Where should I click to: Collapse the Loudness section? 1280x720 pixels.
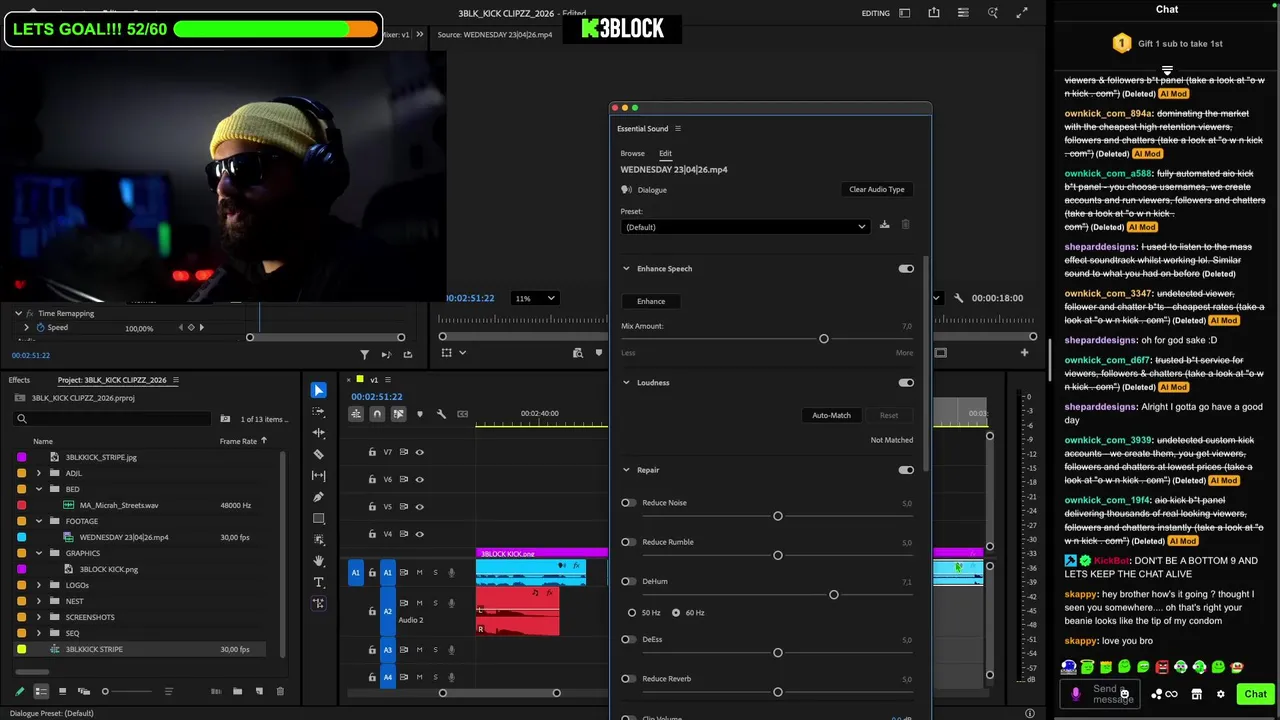626,382
